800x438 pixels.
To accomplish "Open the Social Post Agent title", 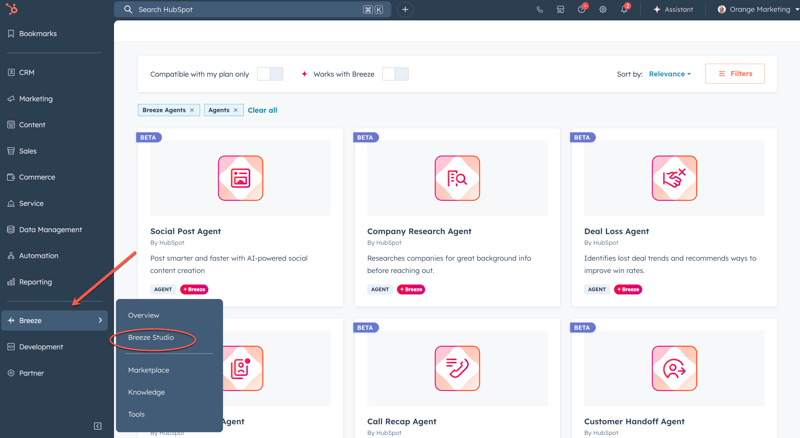I will (185, 231).
